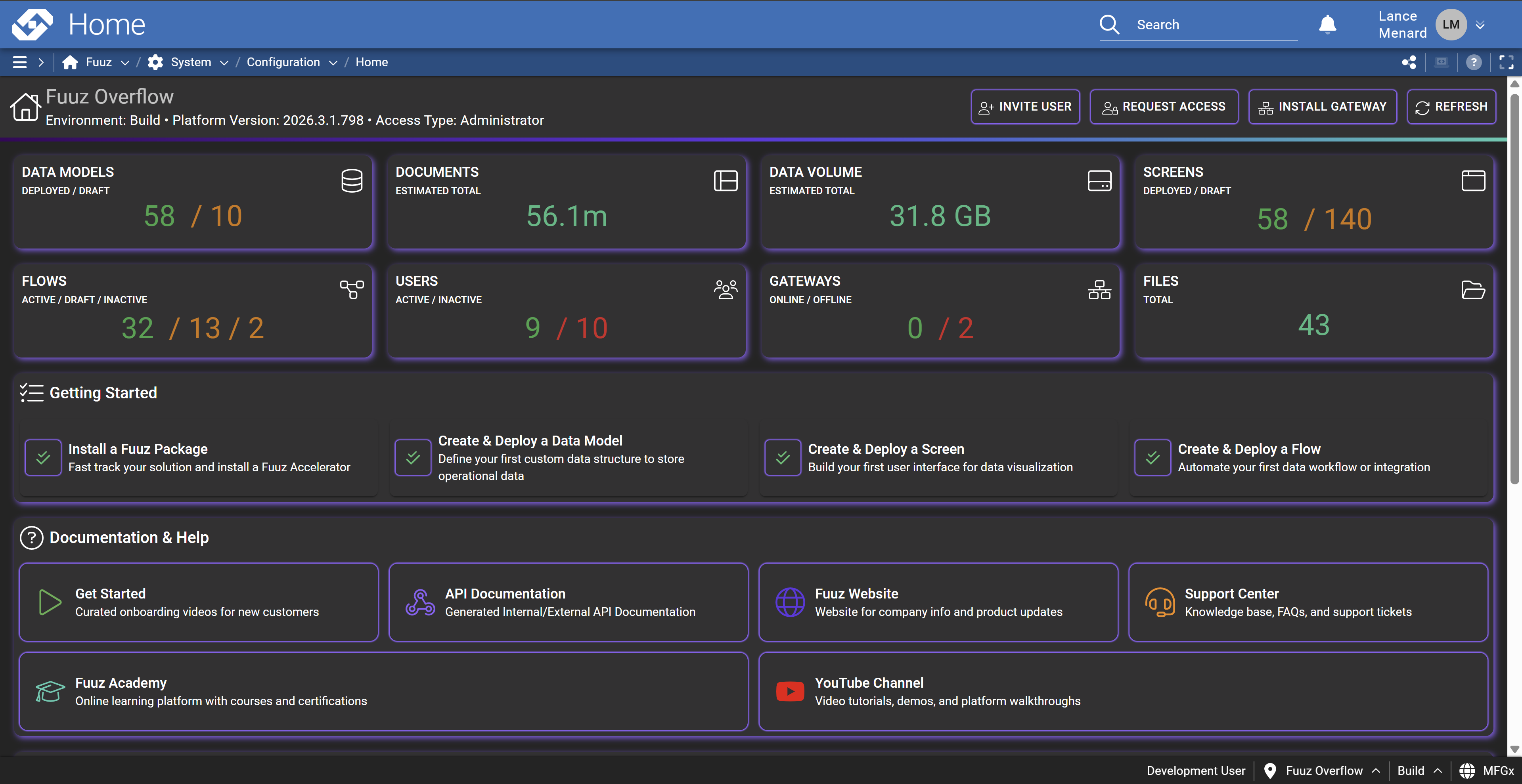Click the INVITE USER button
Viewport: 1522px width, 784px height.
(x=1025, y=107)
